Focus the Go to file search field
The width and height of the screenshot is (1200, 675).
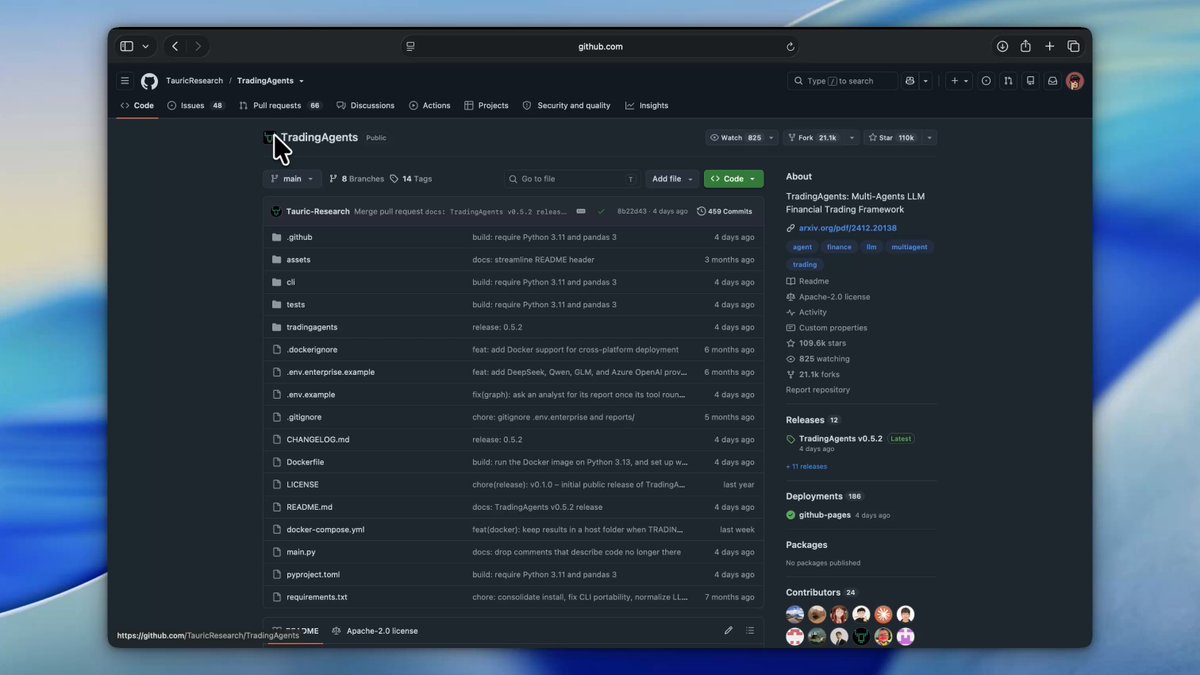572,179
